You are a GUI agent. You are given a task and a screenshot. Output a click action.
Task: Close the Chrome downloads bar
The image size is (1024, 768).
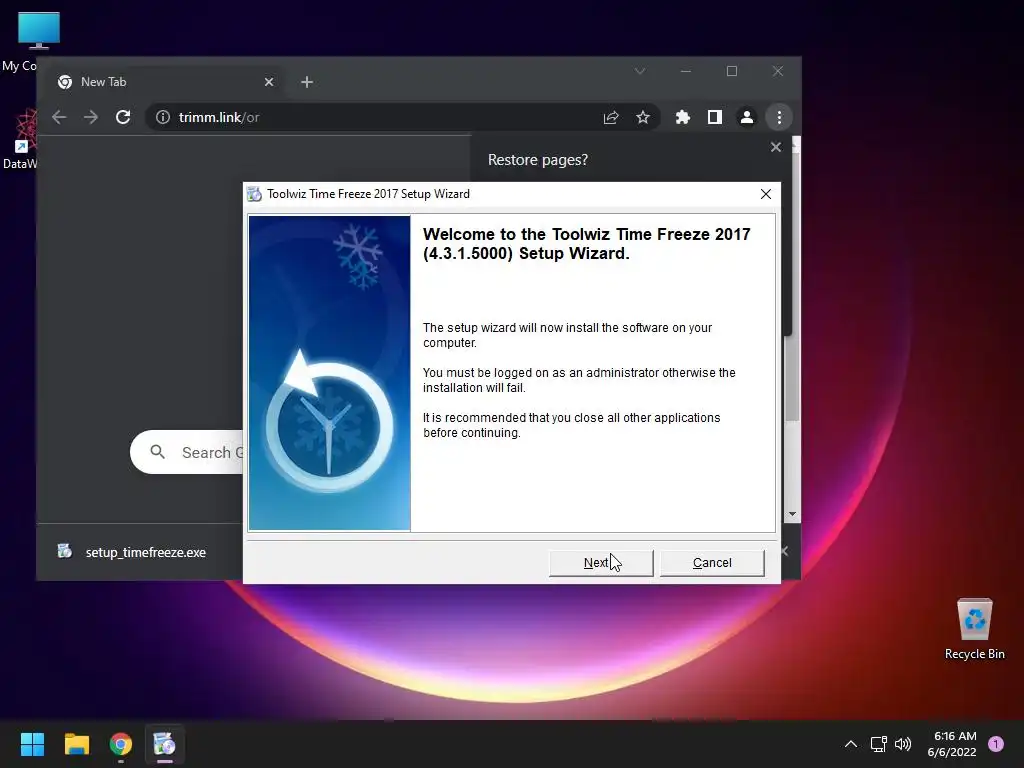[x=785, y=551]
